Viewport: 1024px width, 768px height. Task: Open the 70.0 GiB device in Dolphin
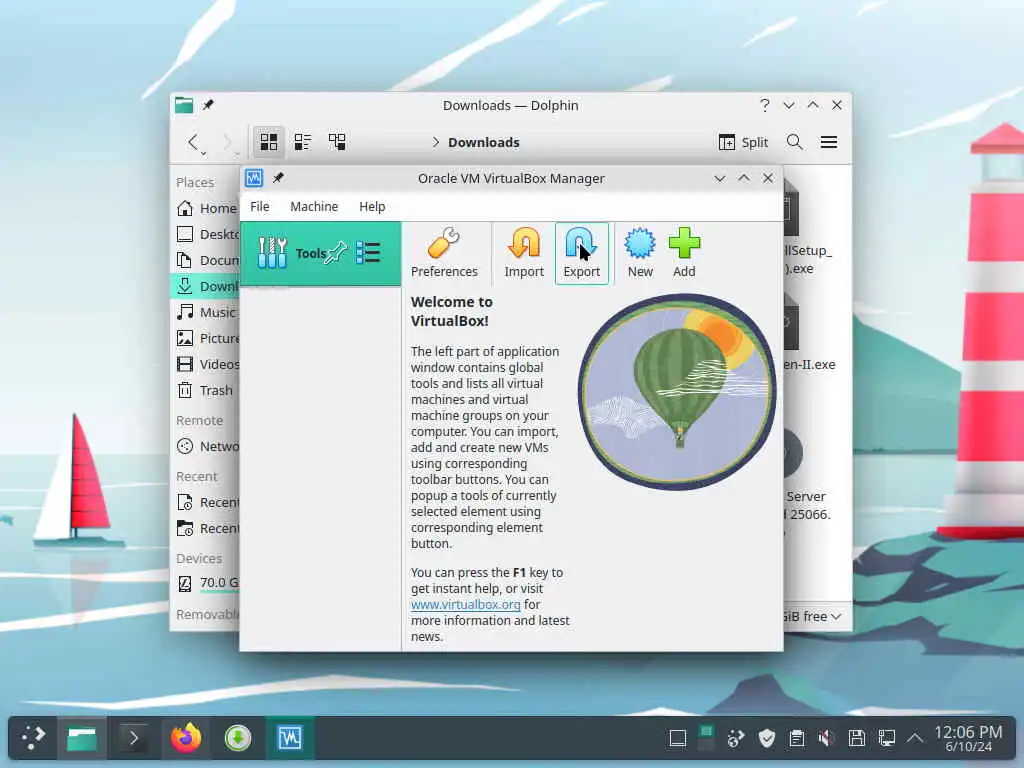pos(206,583)
